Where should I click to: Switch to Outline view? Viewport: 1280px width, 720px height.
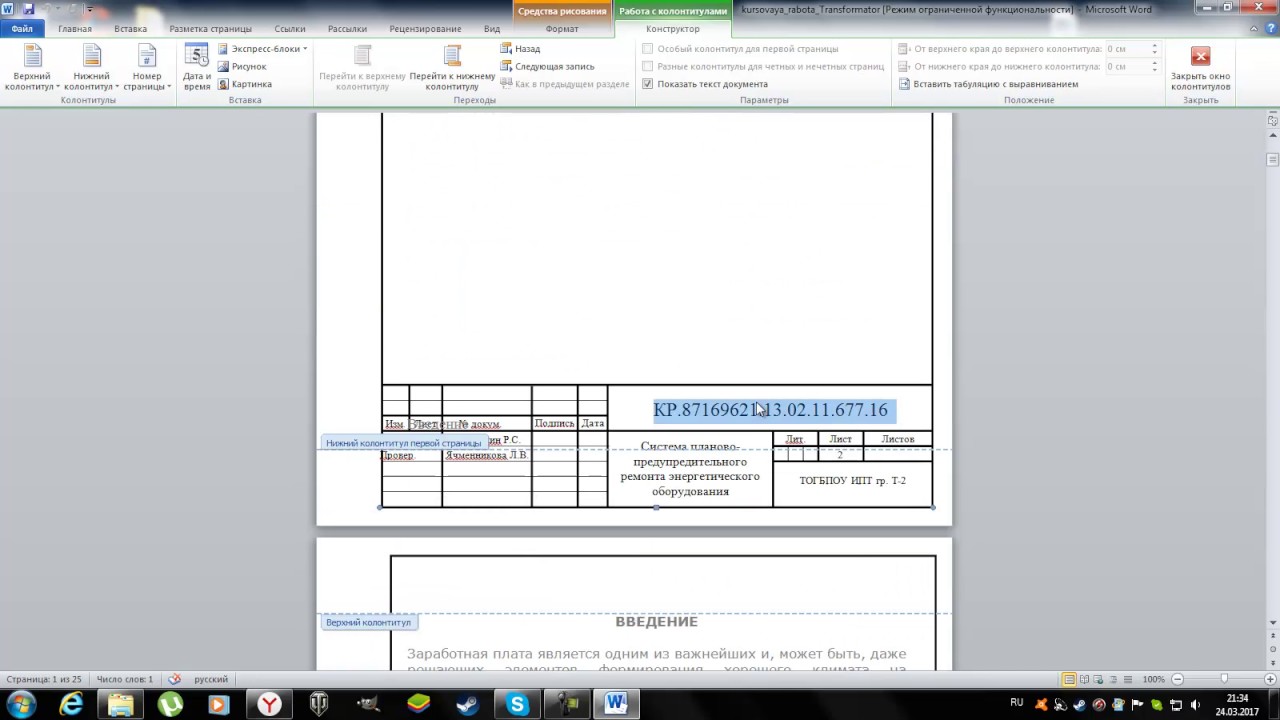[1112, 680]
